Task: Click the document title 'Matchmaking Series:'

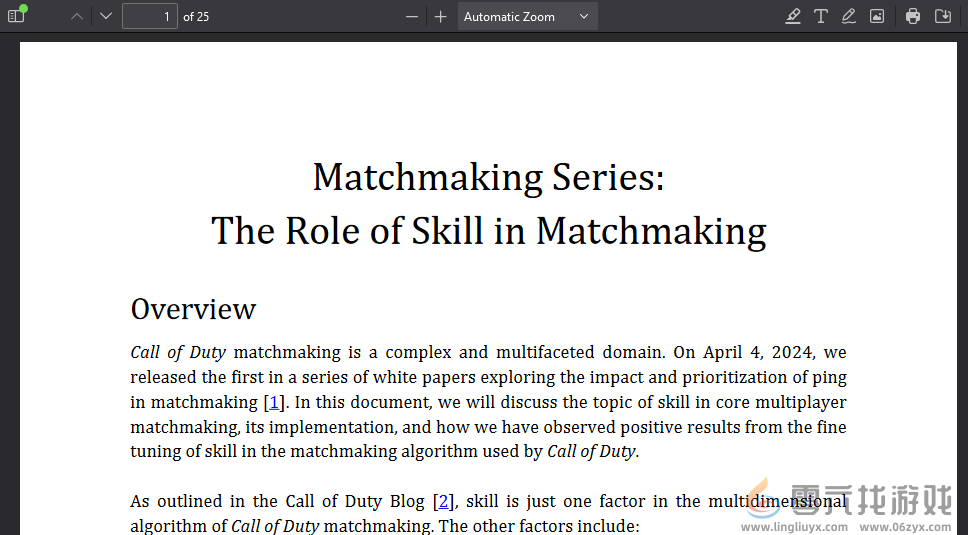Action: tap(488, 178)
